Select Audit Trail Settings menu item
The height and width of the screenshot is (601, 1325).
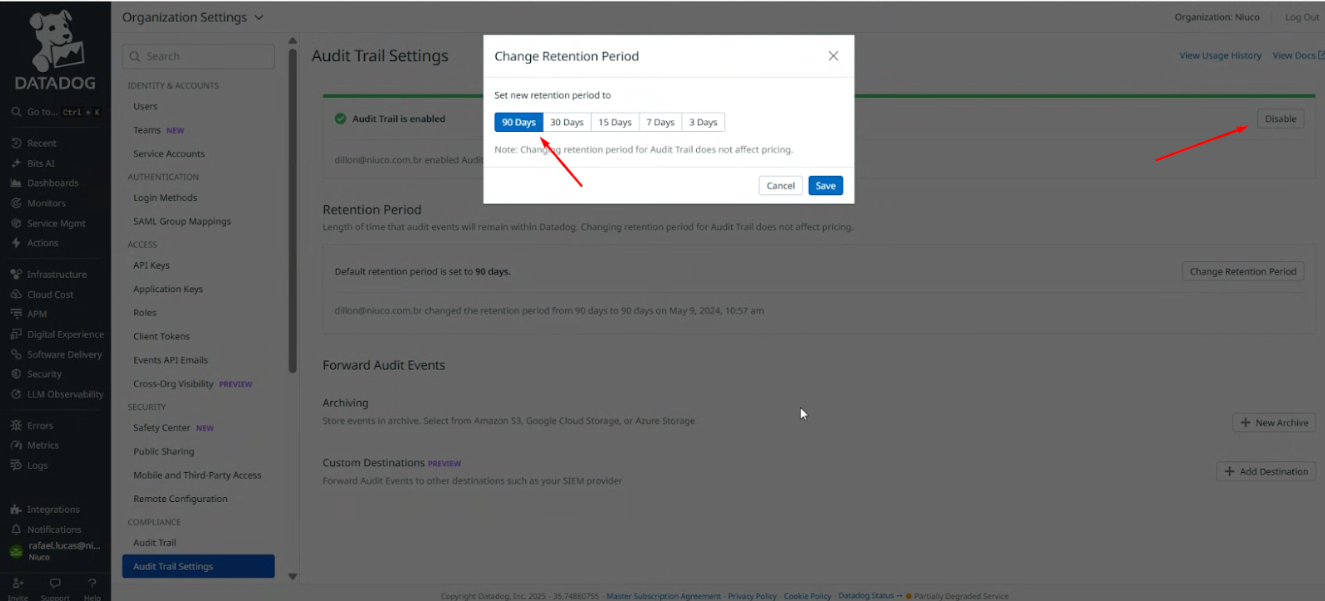pyautogui.click(x=198, y=566)
